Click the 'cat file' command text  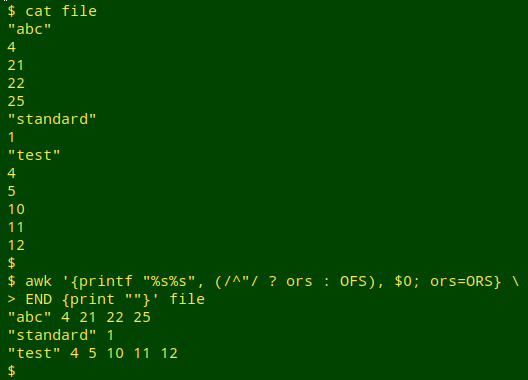[61, 11]
